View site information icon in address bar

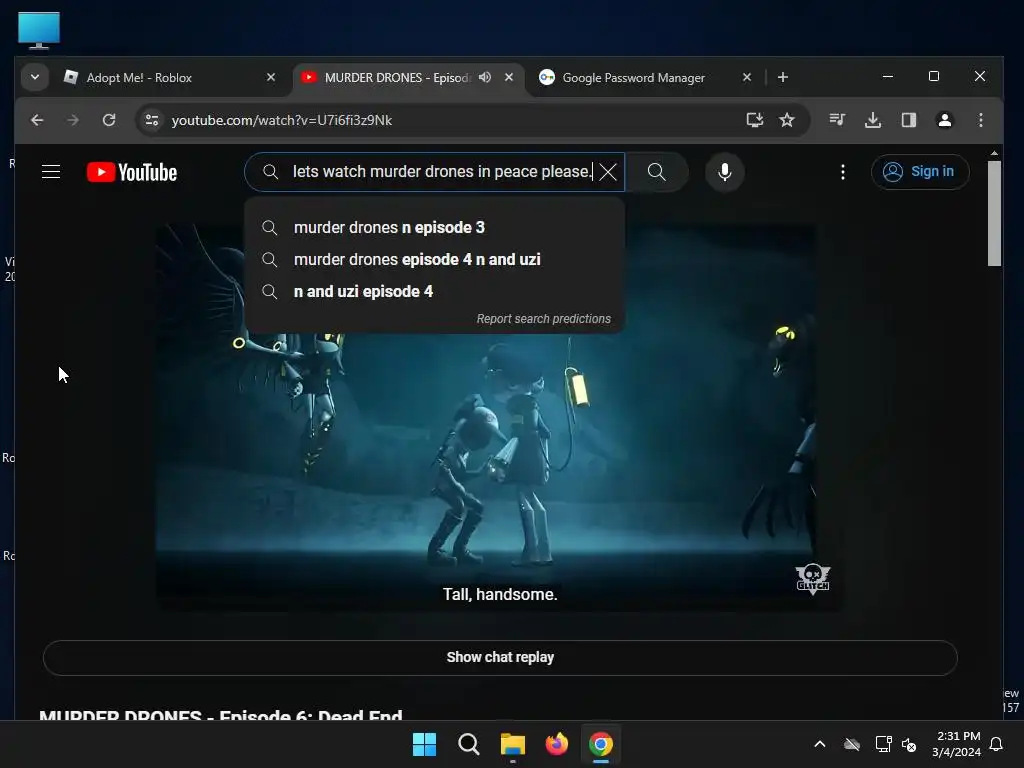tap(152, 120)
